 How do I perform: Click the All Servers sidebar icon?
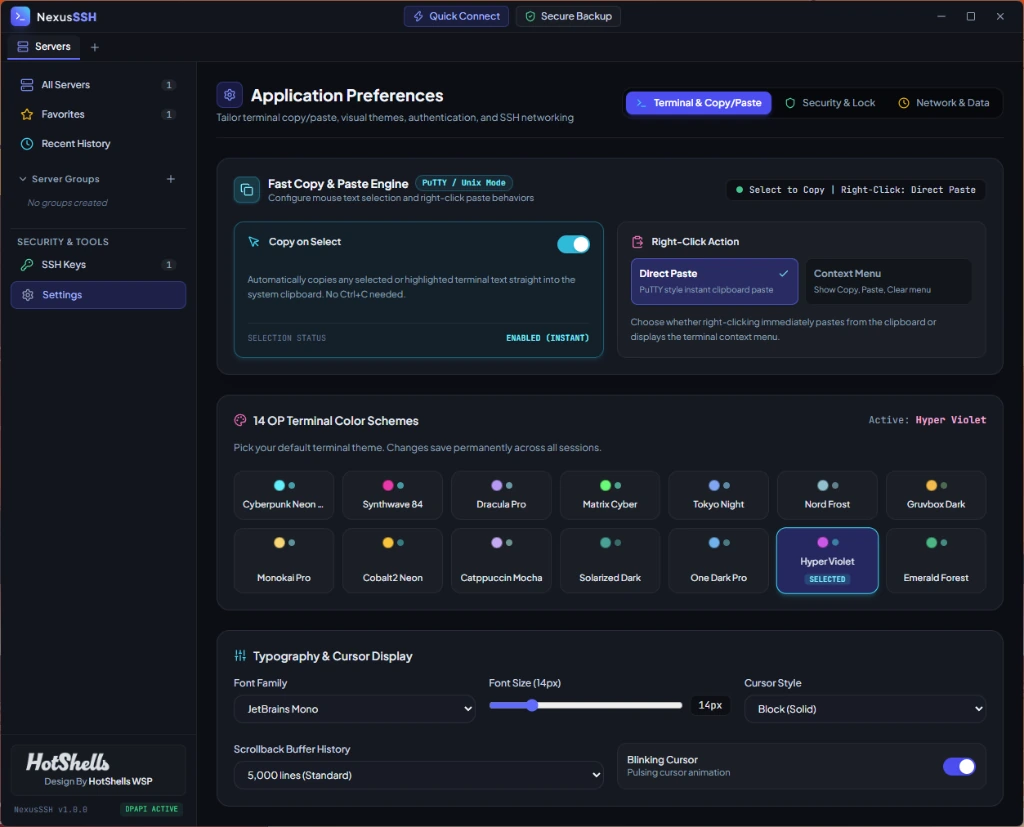pyautogui.click(x=27, y=85)
